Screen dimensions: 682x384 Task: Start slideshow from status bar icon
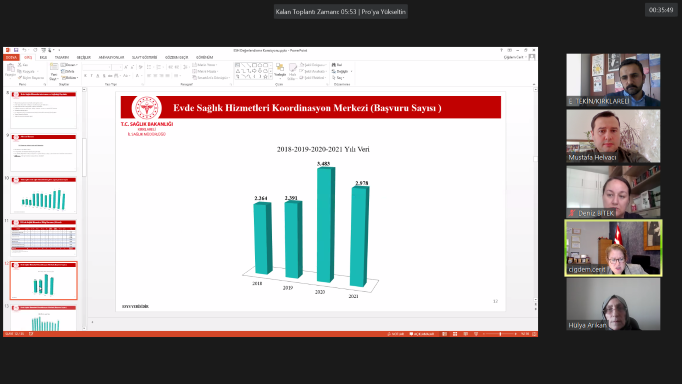(476, 334)
